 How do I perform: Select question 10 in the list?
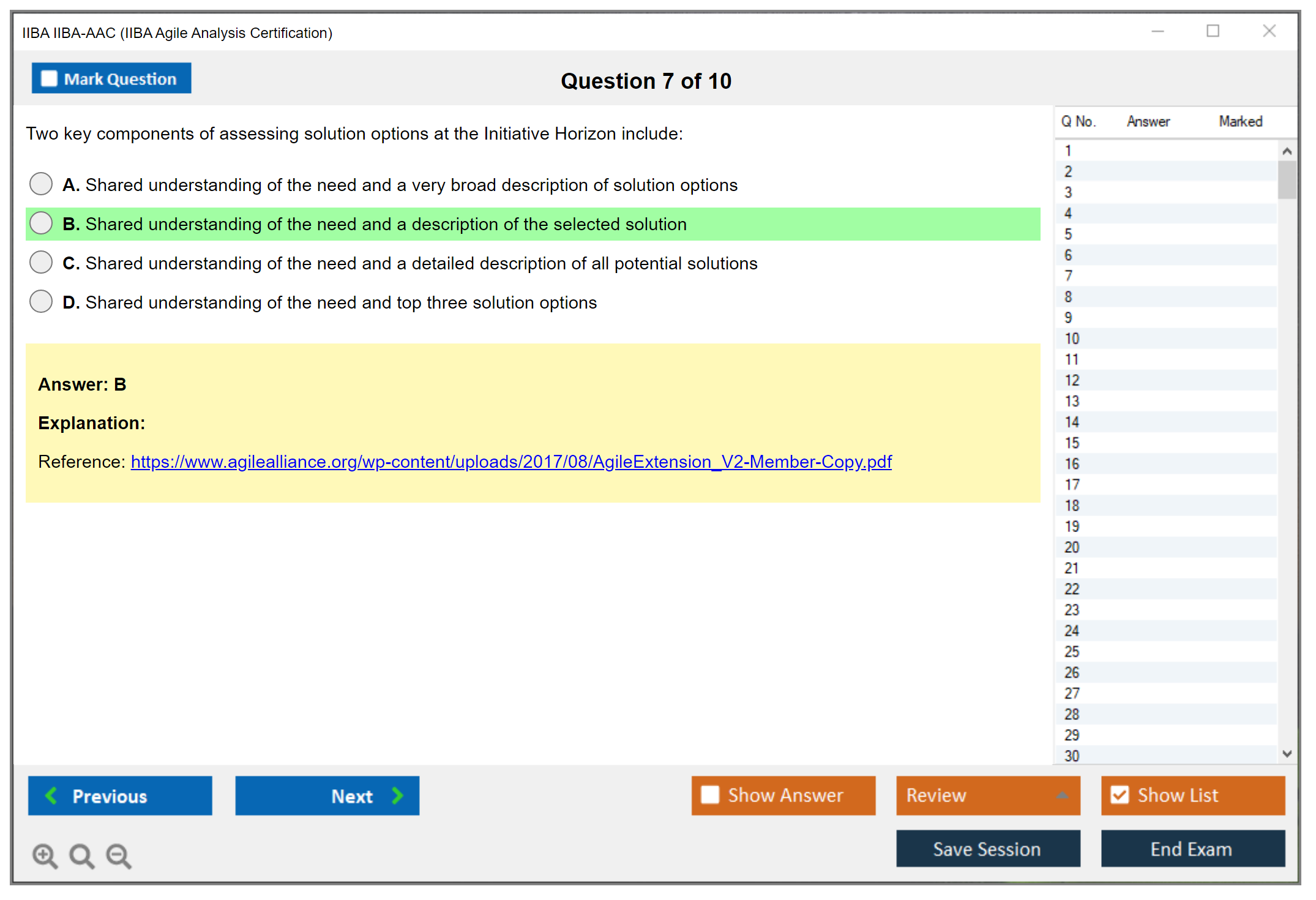click(1072, 339)
